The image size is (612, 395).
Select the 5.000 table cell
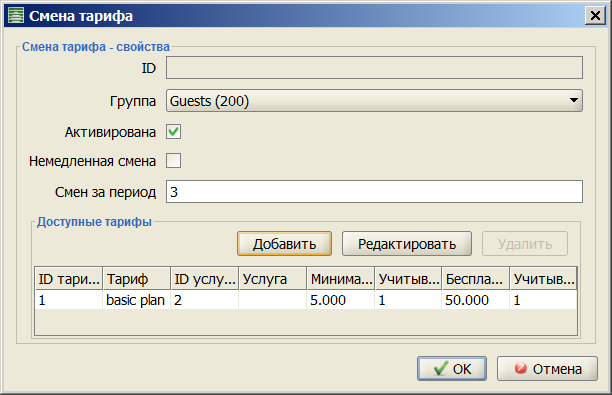coord(340,300)
